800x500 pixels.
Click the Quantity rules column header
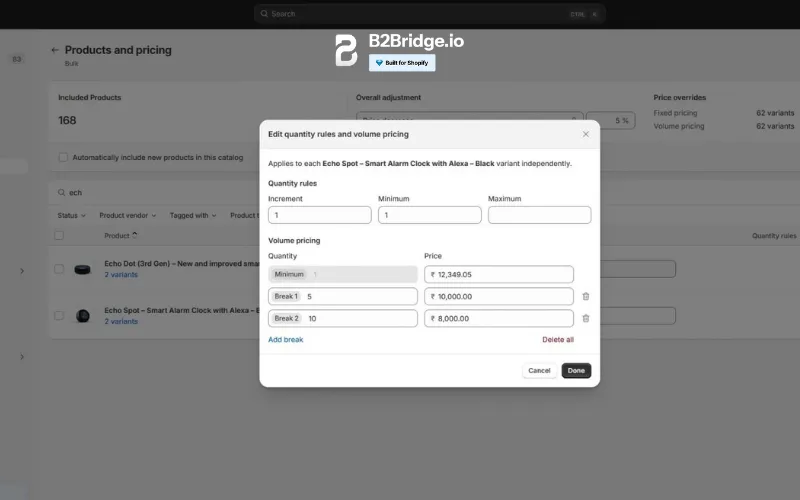click(x=774, y=236)
